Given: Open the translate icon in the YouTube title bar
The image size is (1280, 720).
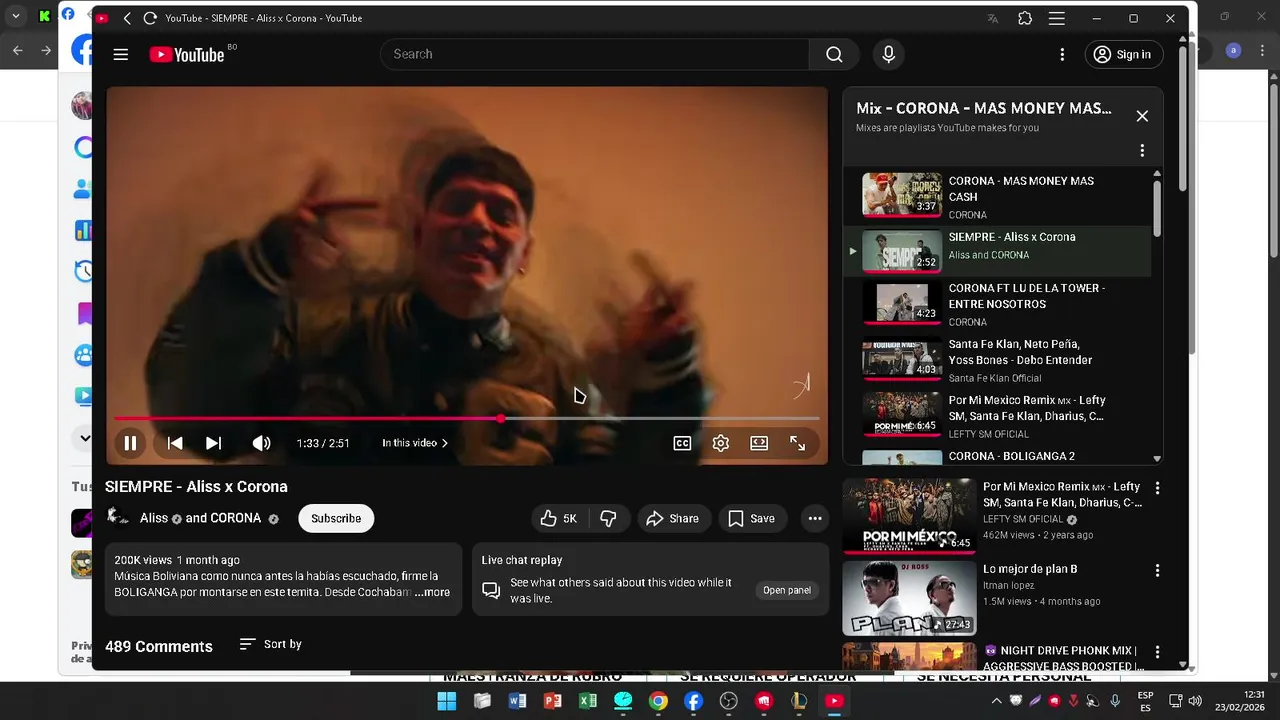Looking at the screenshot, I should tap(992, 18).
